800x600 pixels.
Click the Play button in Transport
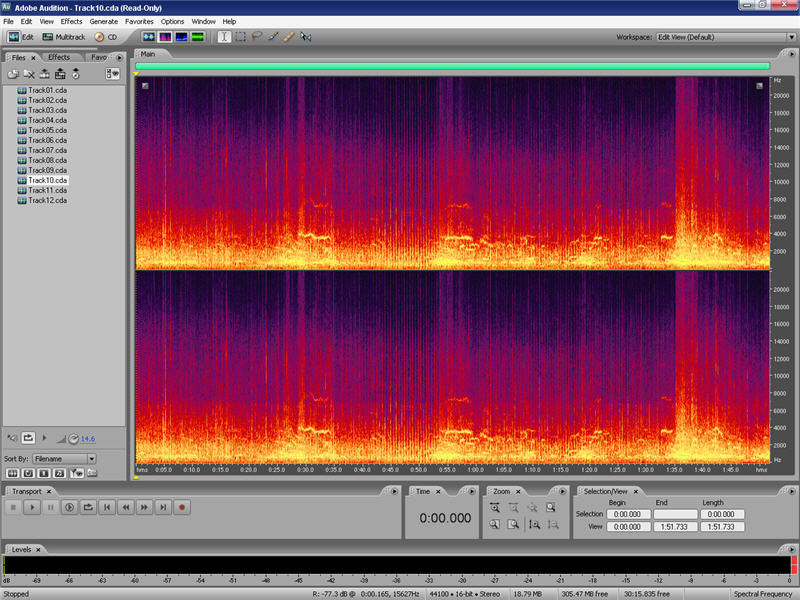click(x=32, y=507)
